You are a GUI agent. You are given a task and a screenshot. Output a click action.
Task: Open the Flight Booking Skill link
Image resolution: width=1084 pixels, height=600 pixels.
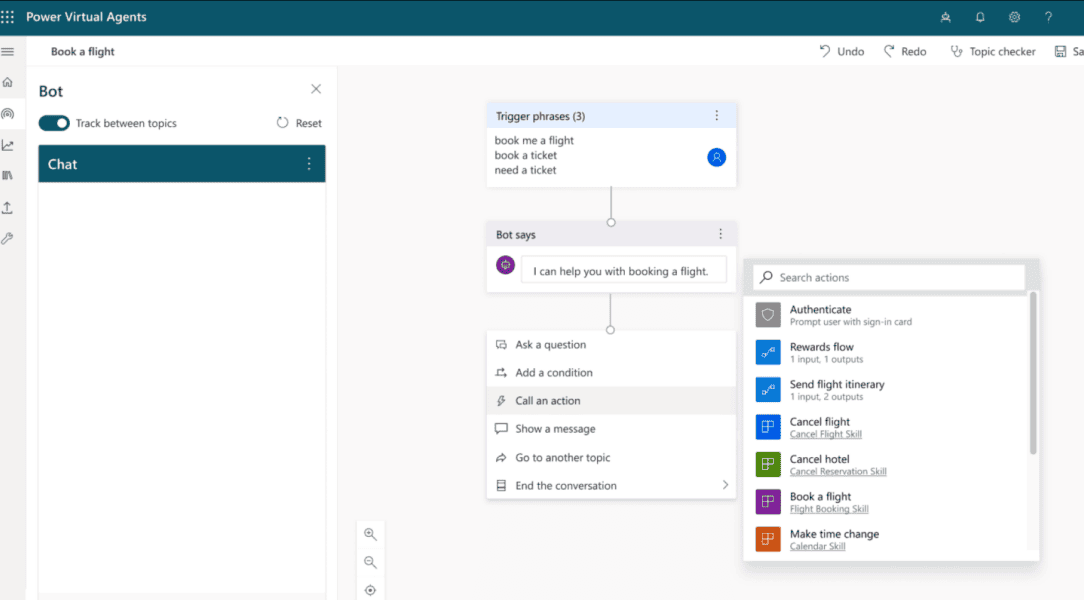[x=829, y=509]
